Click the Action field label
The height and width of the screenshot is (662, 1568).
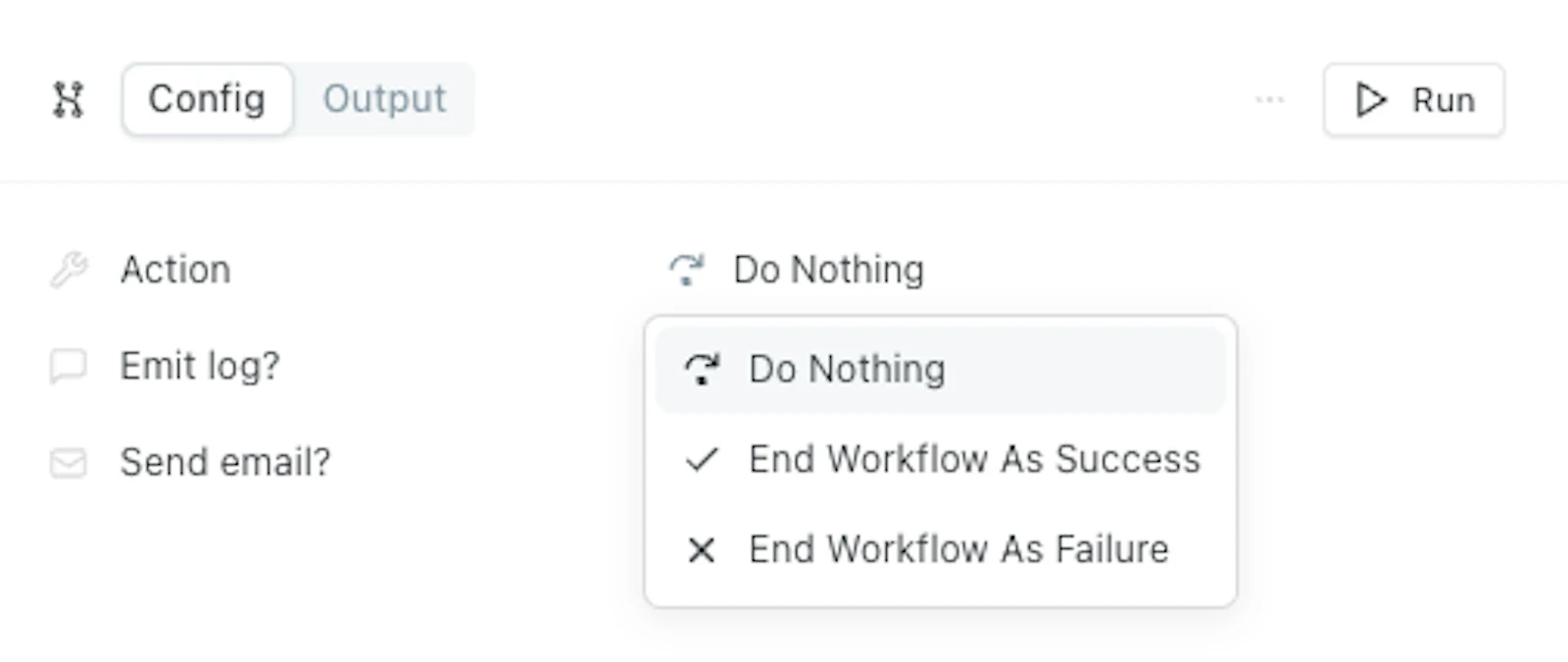[x=175, y=270]
